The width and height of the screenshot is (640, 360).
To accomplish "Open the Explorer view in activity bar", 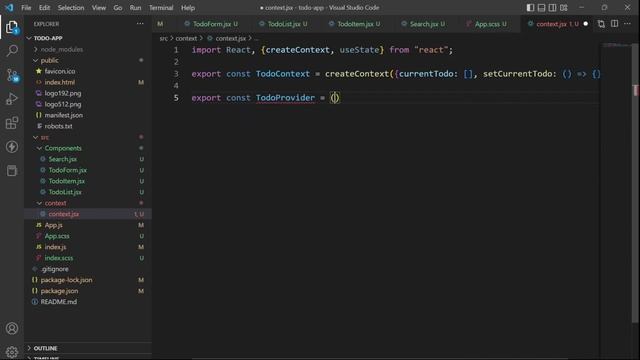I will pos(12,27).
